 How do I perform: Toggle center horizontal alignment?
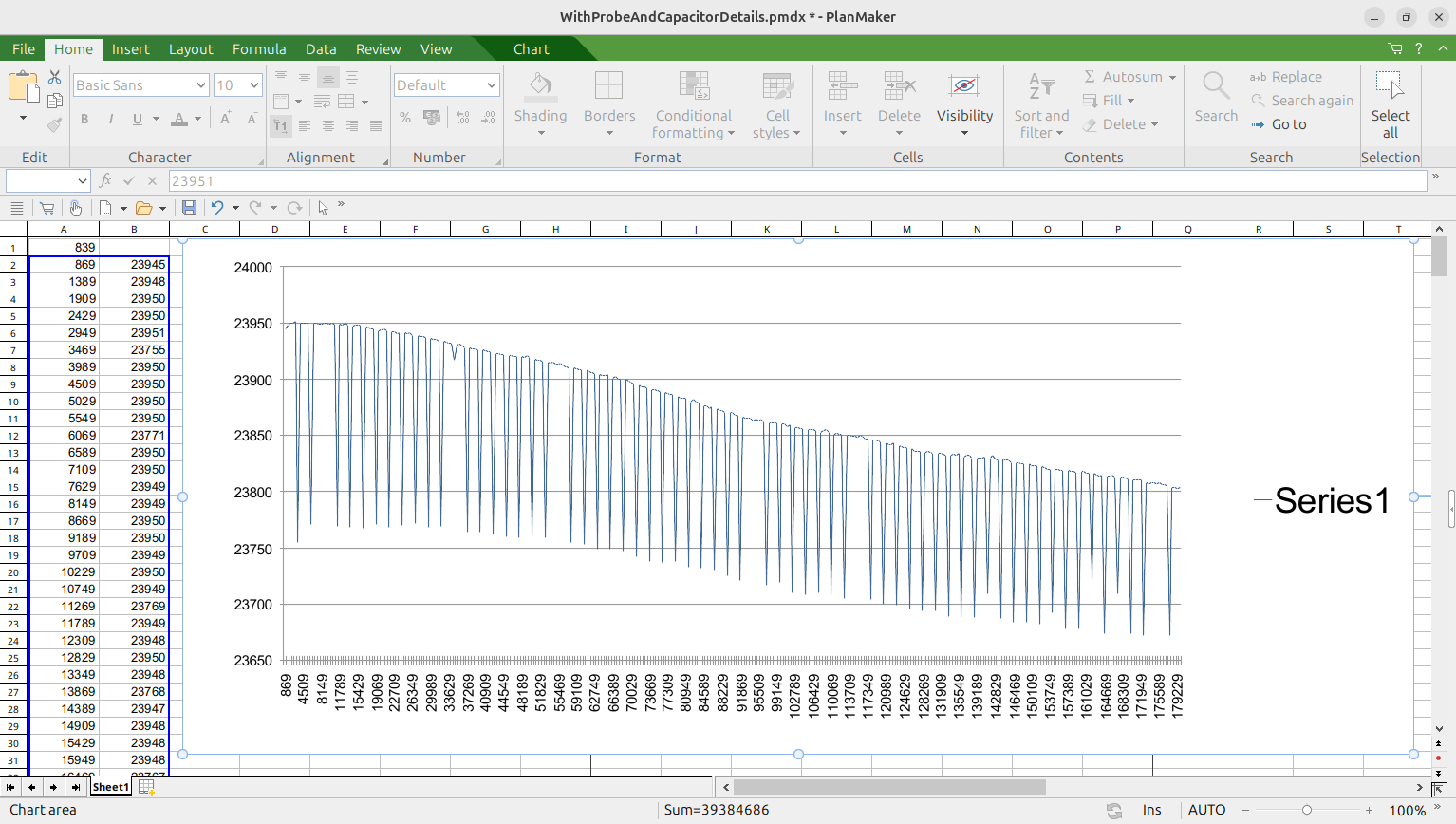pos(328,125)
